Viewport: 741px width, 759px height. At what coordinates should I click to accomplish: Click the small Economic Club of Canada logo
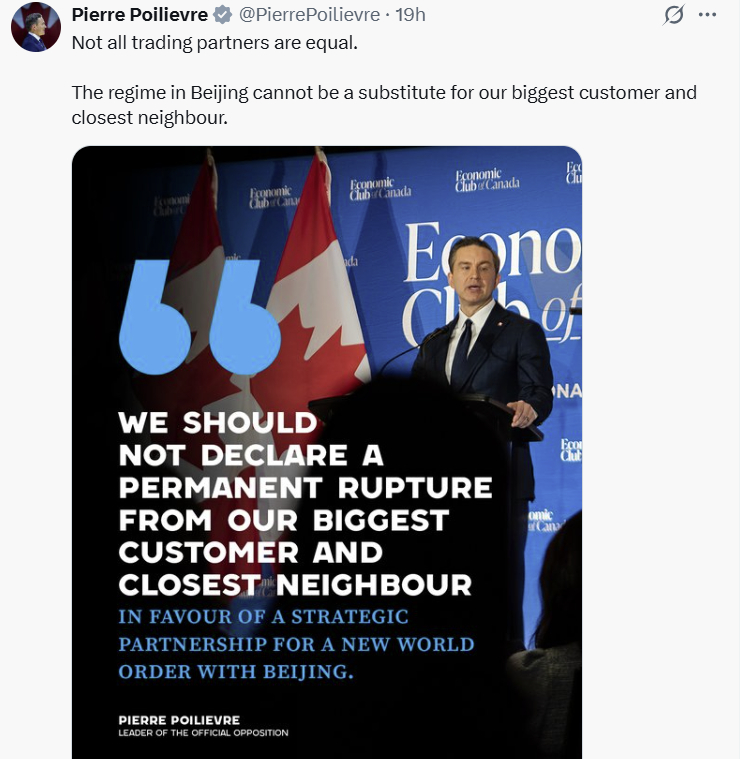point(380,187)
